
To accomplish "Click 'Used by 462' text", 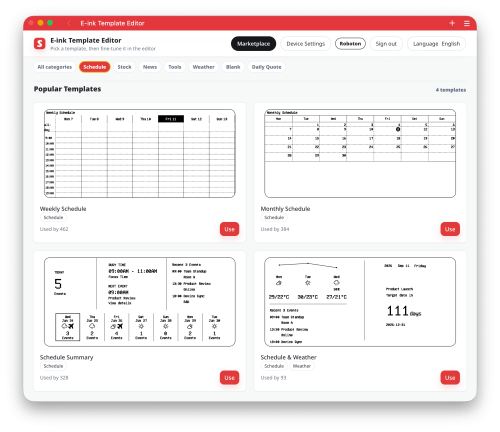I will coord(54,229).
